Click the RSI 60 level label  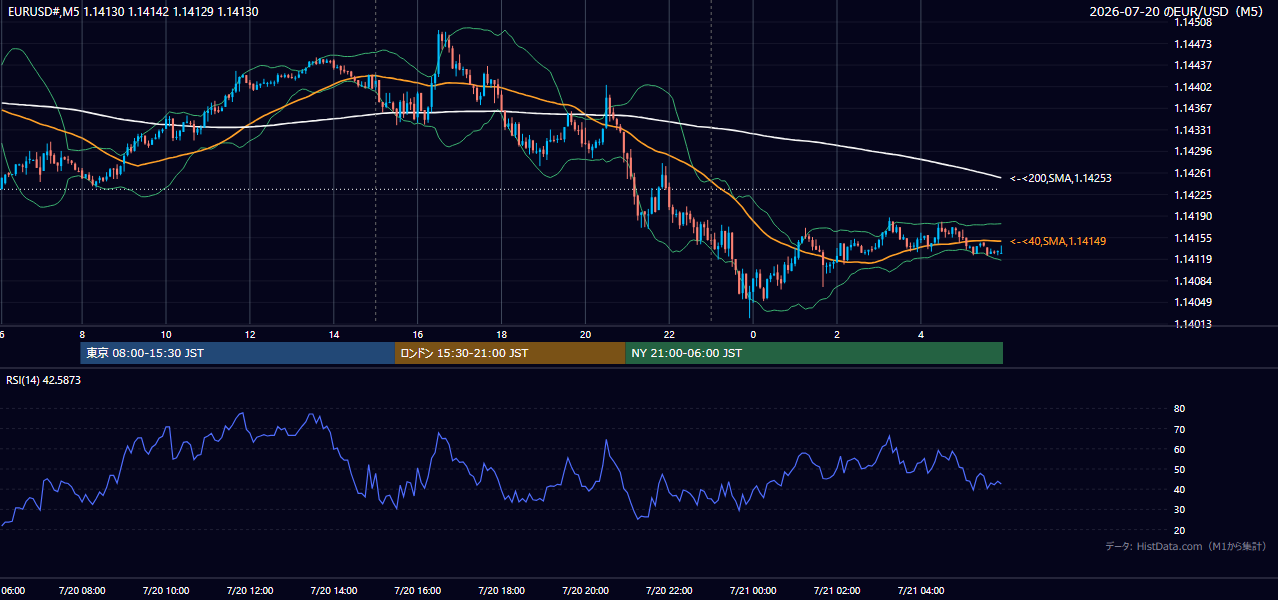click(1179, 449)
